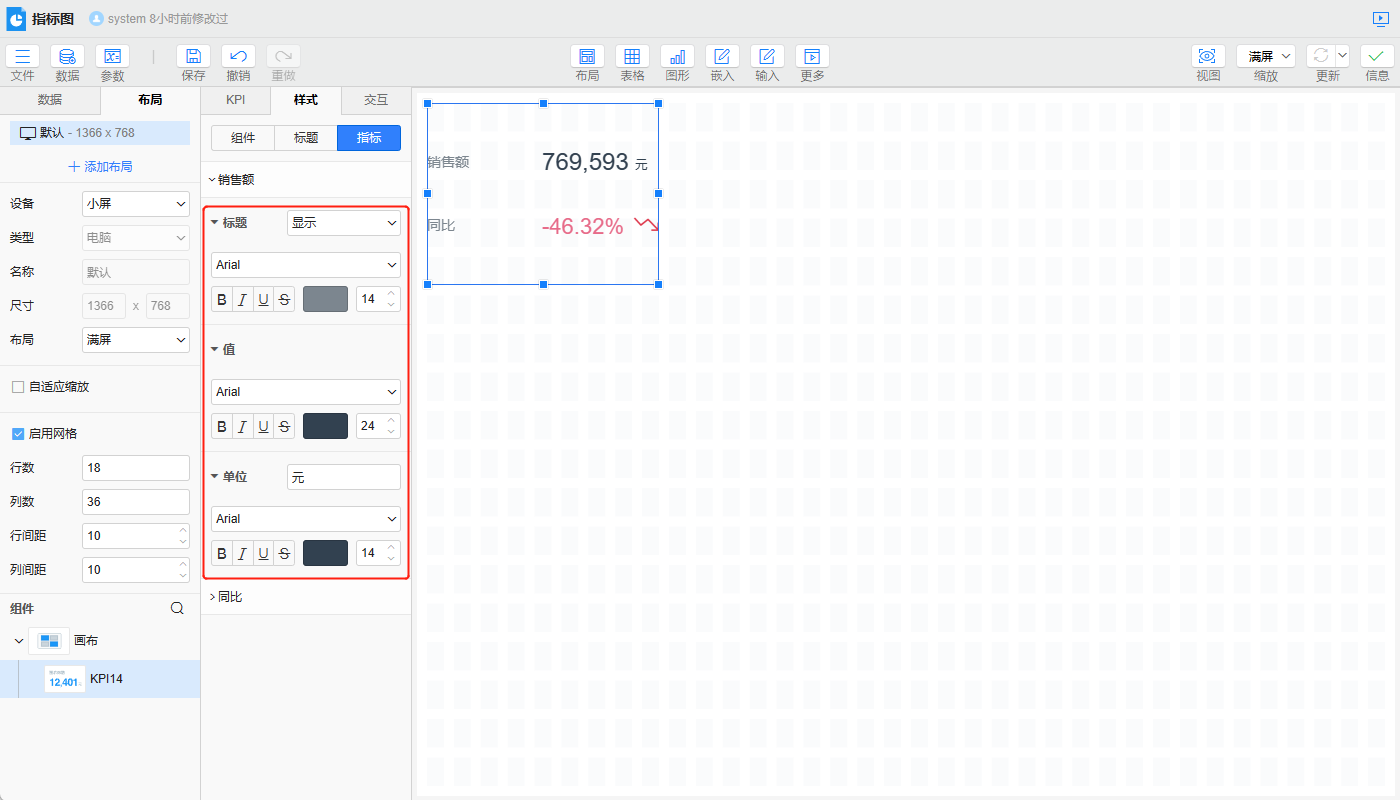Open the Chart (图形) insert icon
This screenshot has width=1400, height=800.
tap(677, 57)
